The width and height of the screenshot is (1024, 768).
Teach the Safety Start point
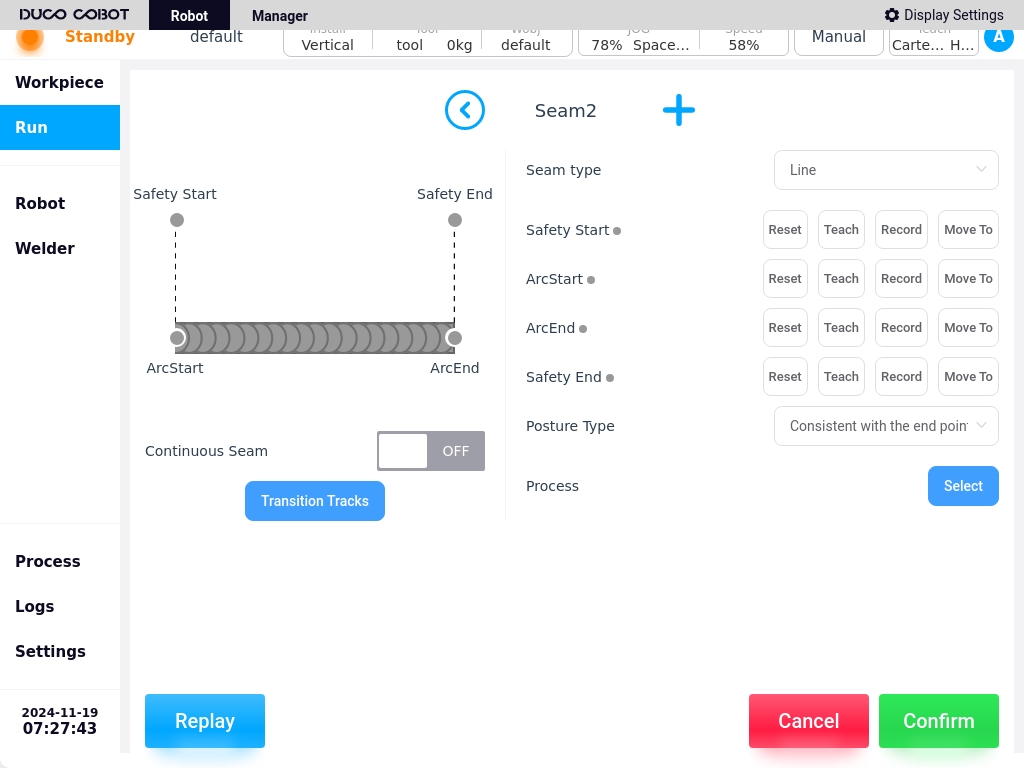(x=841, y=229)
